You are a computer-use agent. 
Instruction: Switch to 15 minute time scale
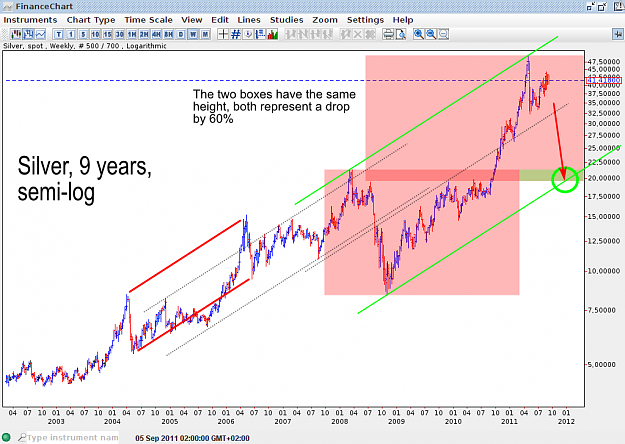click(x=108, y=35)
